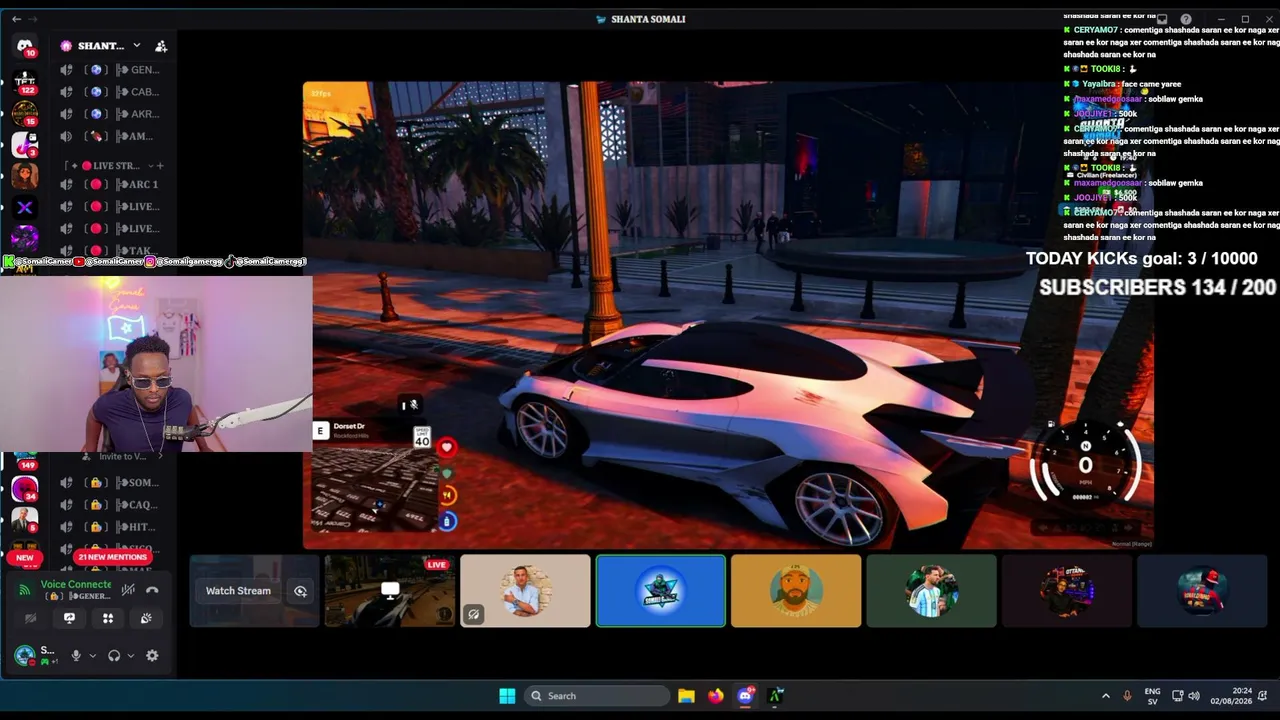Join the CAB... voice channel
1280x720 pixels.
pos(110,92)
